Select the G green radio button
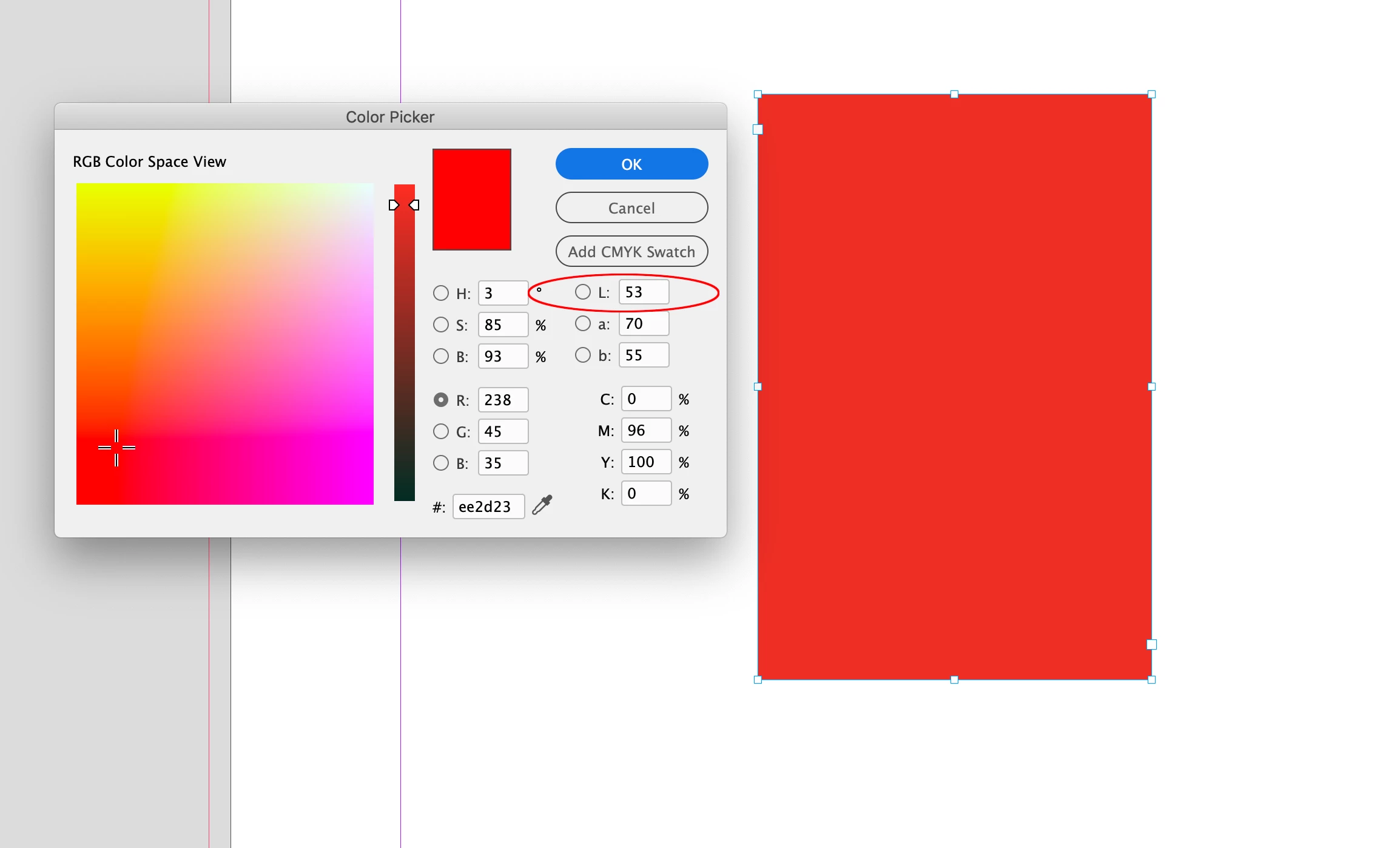Image resolution: width=1400 pixels, height=848 pixels. coord(441,432)
